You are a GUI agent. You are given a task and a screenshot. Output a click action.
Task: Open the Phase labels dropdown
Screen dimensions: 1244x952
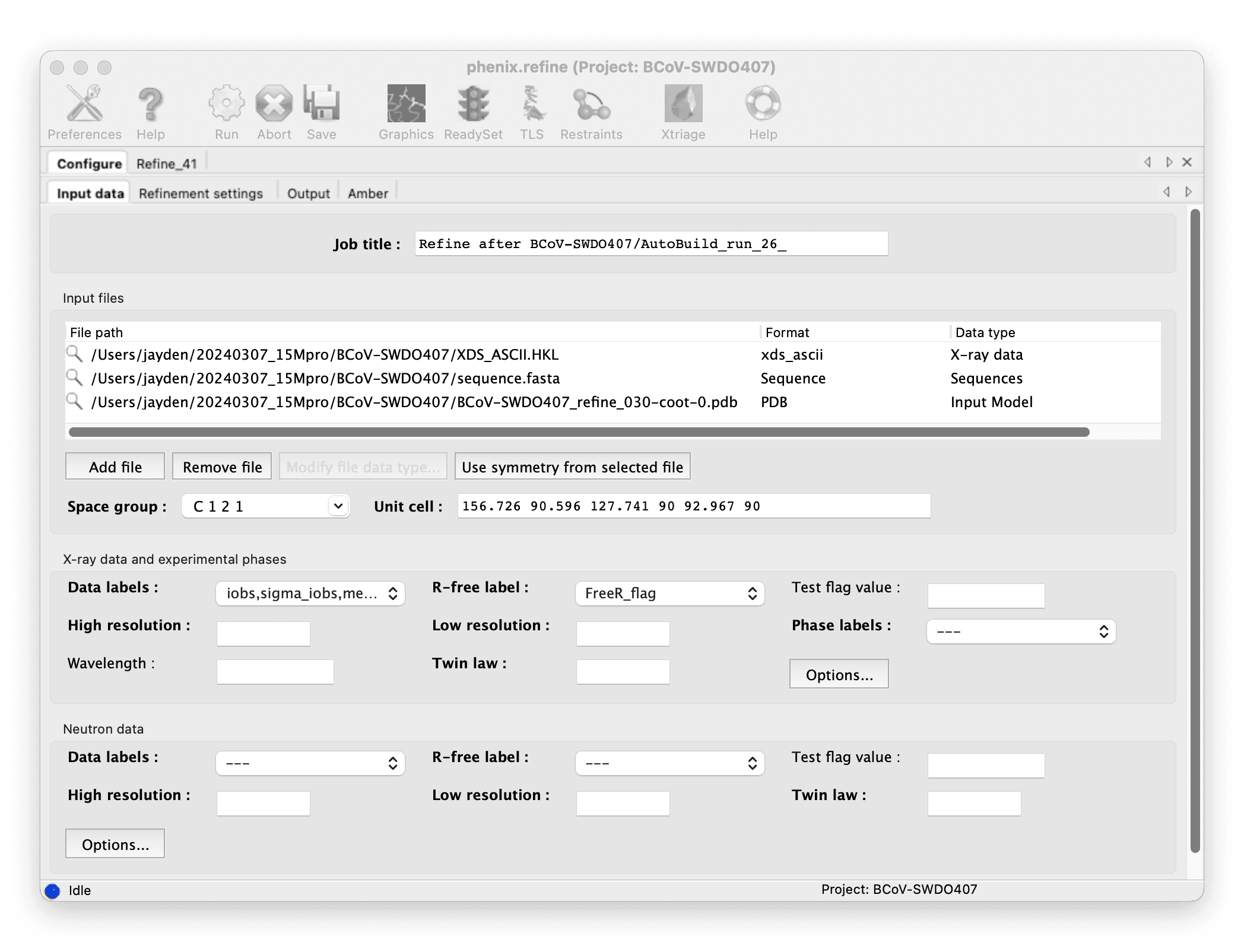pyautogui.click(x=1021, y=632)
